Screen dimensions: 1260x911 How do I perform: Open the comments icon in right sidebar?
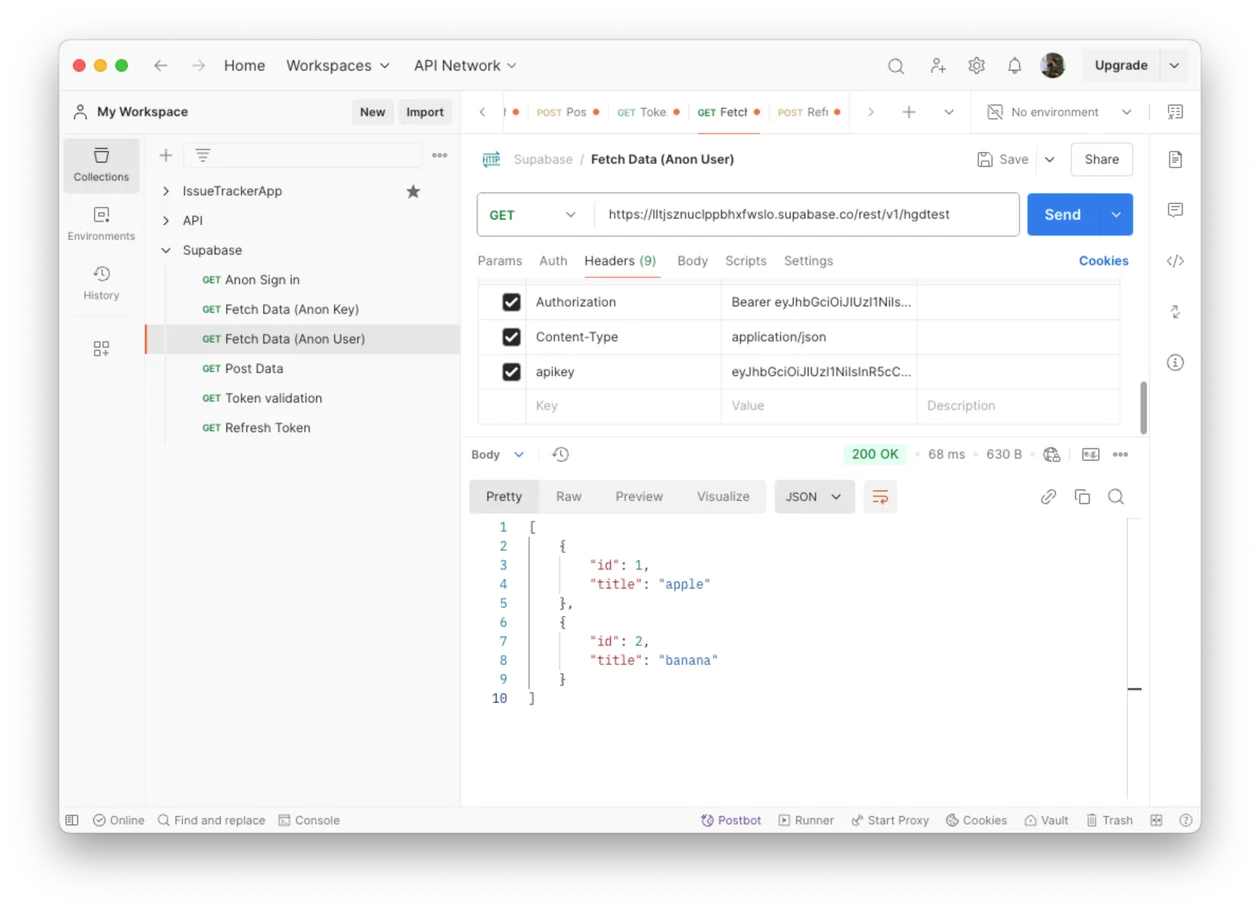pos(1175,210)
